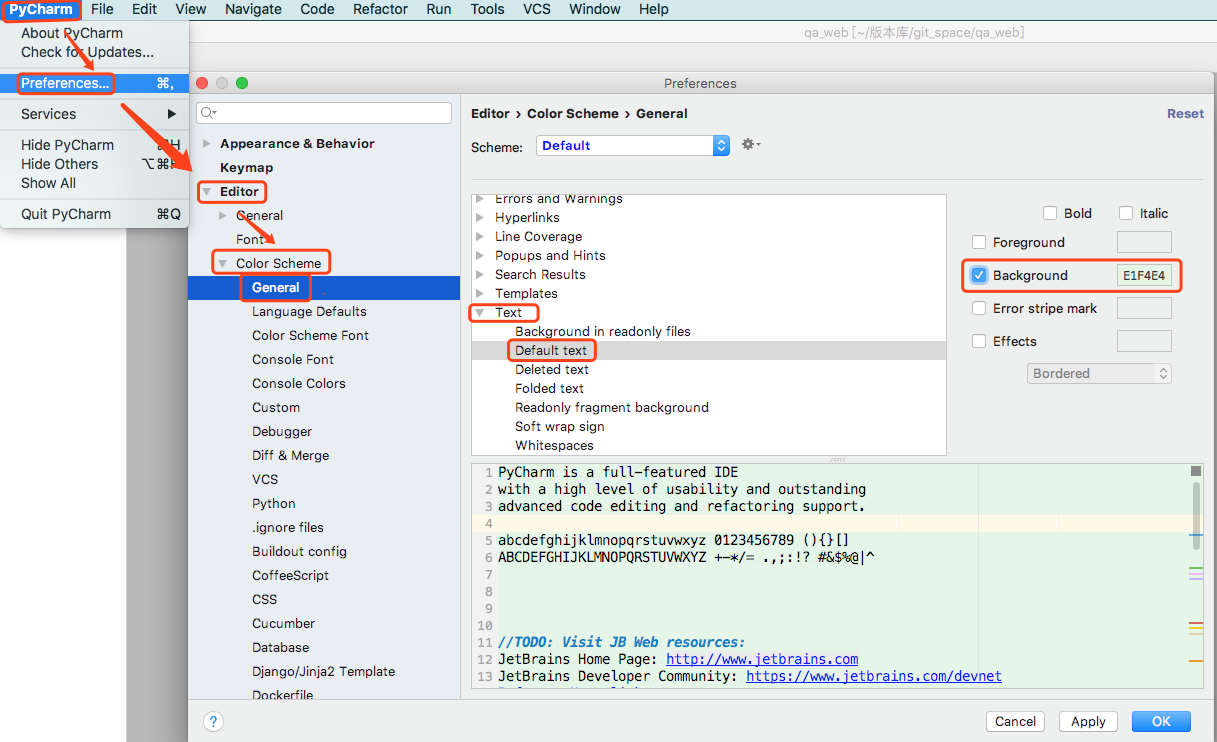This screenshot has height=742, width=1217.
Task: Collapse the Color Scheme node arrow
Action: (x=223, y=263)
